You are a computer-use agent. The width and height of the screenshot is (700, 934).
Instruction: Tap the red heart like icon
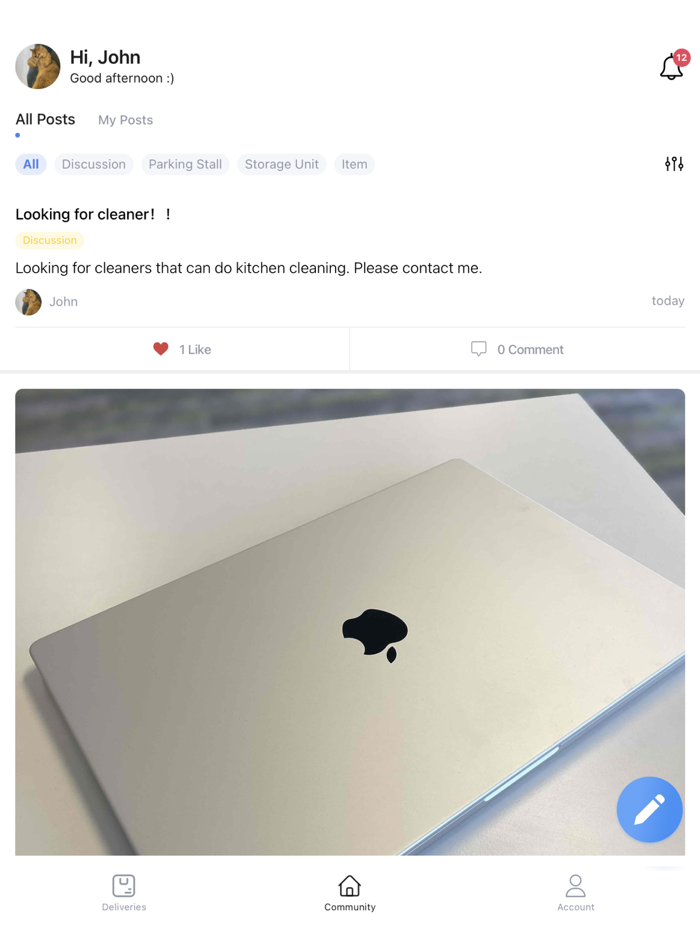coord(161,349)
